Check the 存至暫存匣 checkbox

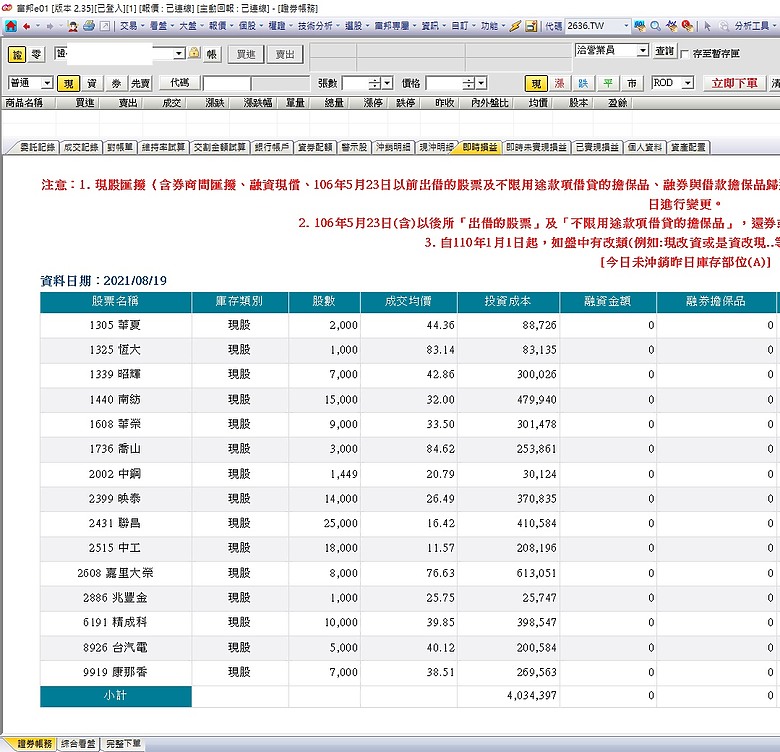[x=685, y=54]
